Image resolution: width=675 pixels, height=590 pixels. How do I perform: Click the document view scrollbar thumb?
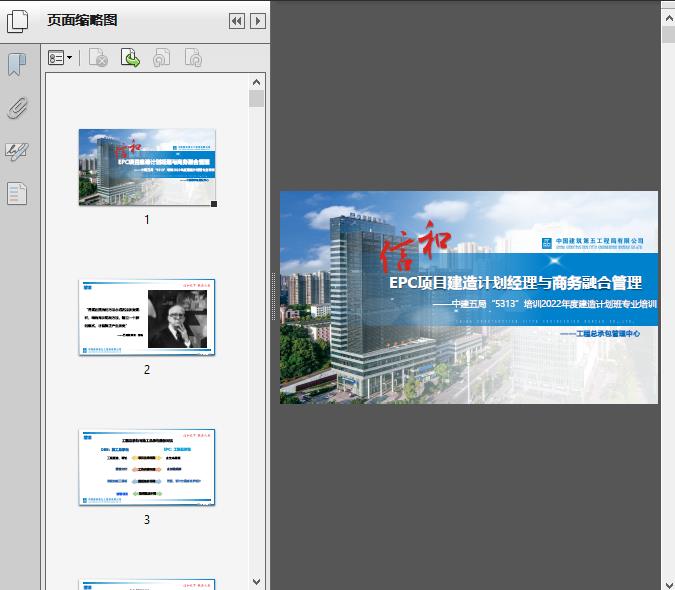click(669, 34)
